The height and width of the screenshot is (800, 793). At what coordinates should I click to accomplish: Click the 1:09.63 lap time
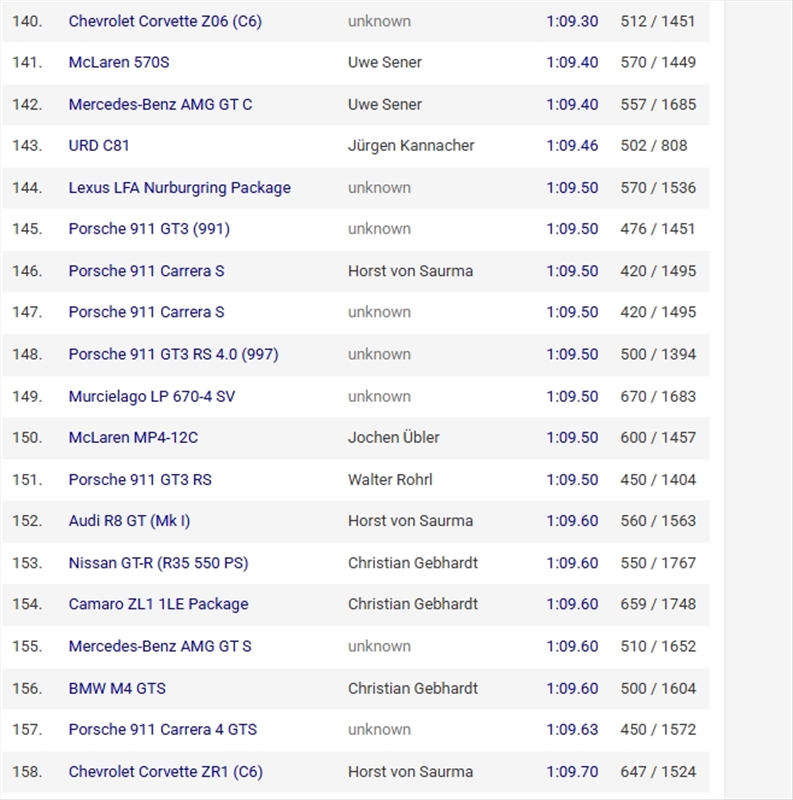coord(572,729)
